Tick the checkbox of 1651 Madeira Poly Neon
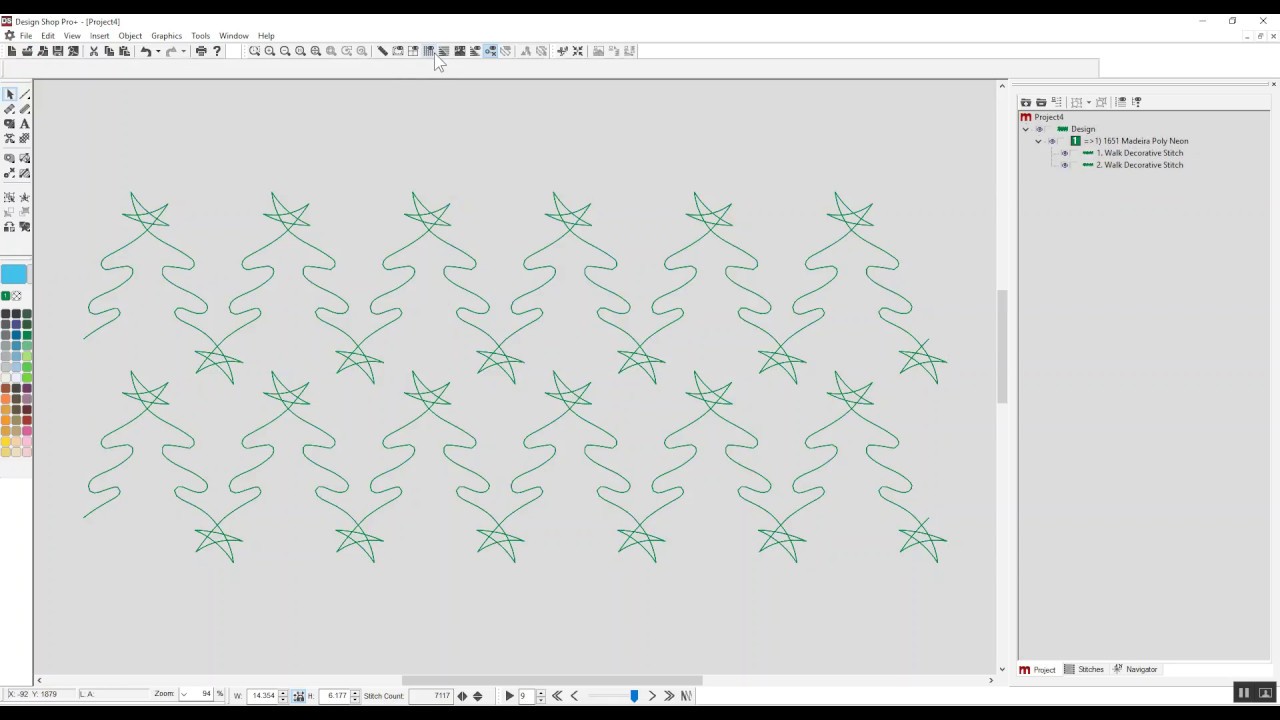This screenshot has width=1280, height=720. click(x=1061, y=141)
